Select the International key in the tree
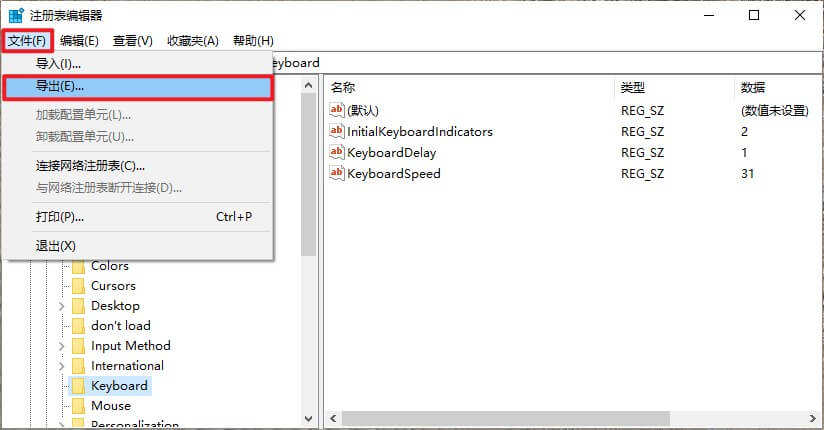The height and width of the screenshot is (430, 824). tap(127, 366)
